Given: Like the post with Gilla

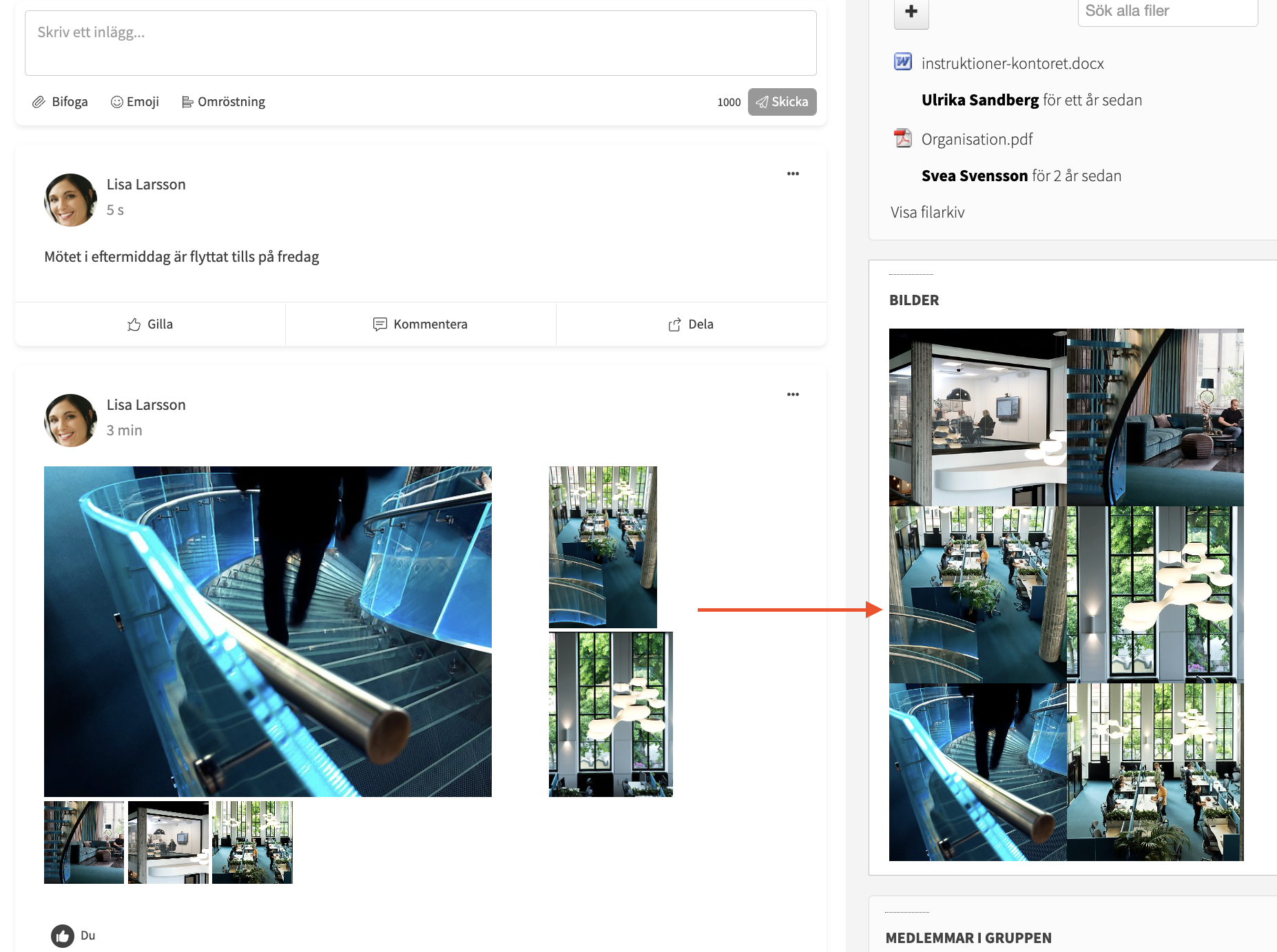Looking at the screenshot, I should tap(150, 324).
